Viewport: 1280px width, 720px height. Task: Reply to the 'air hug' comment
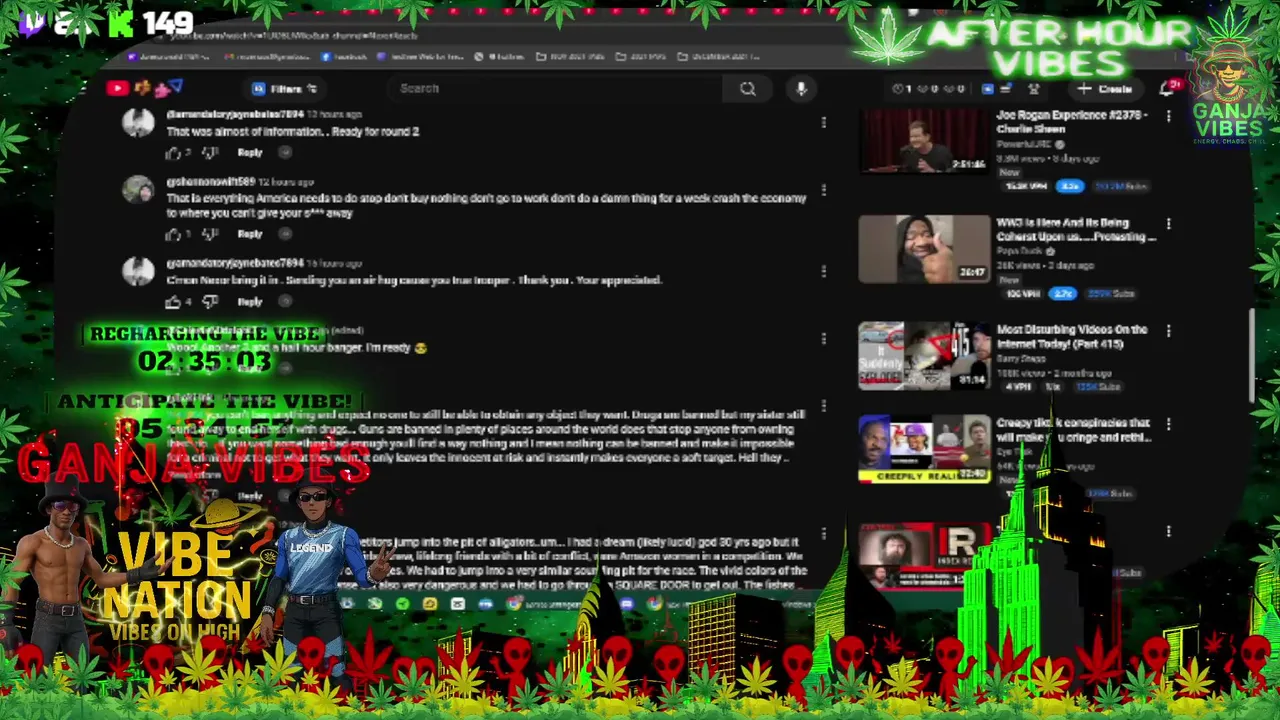click(x=250, y=301)
